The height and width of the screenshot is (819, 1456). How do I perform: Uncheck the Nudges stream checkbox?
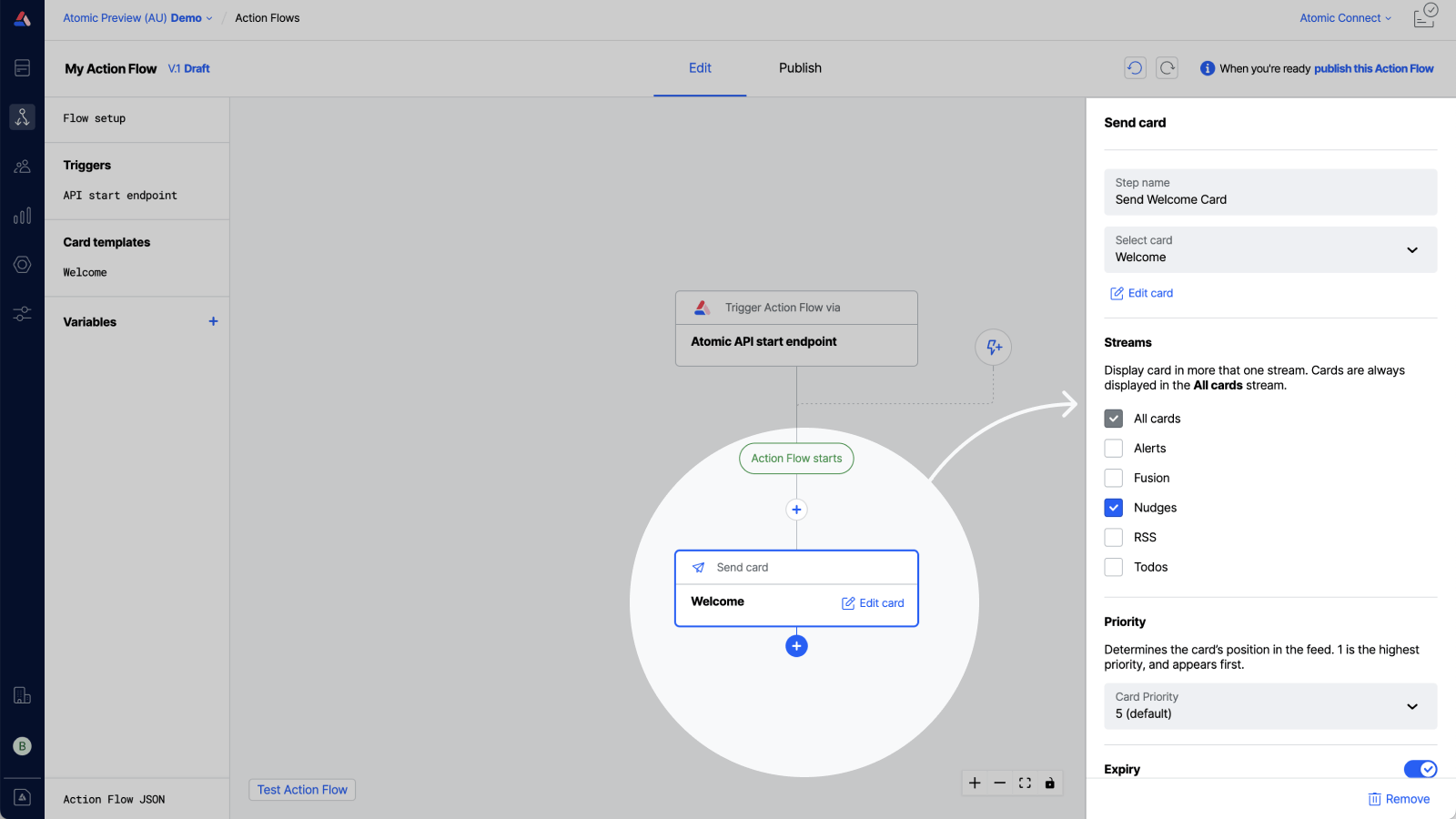(x=1114, y=508)
